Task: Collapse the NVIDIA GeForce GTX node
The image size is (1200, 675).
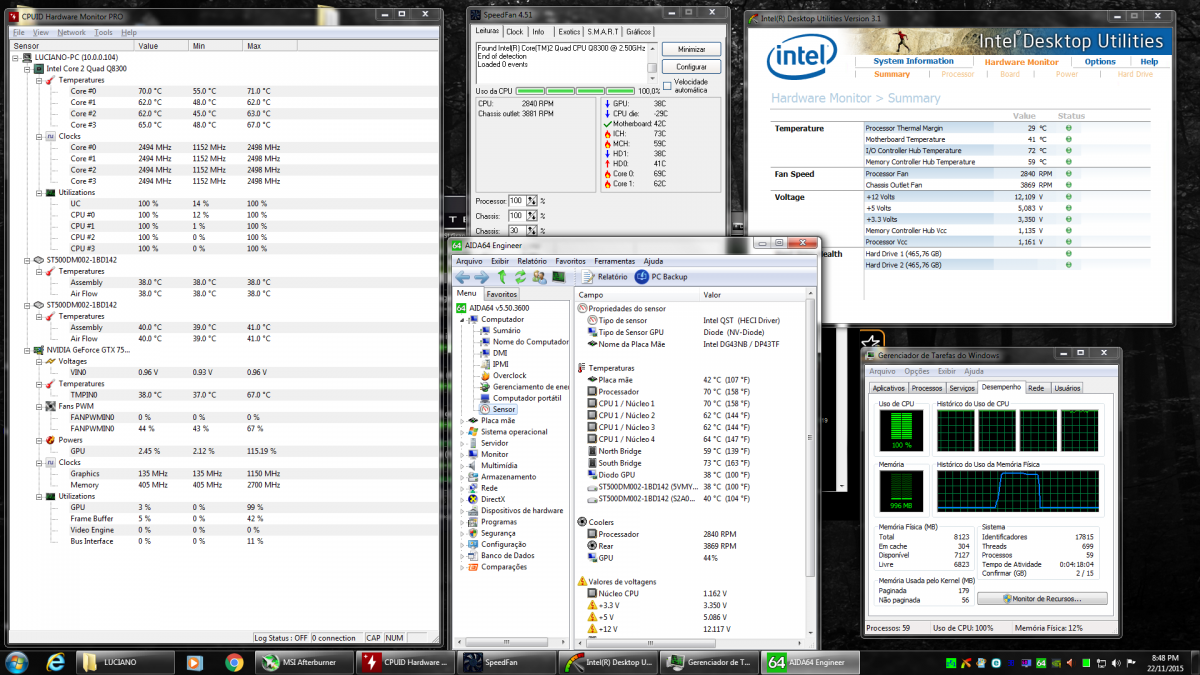Action: coord(27,350)
